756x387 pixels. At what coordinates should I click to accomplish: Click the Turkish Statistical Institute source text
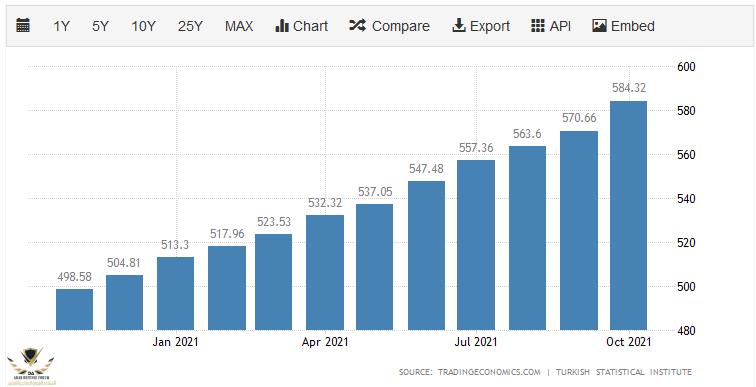click(624, 372)
